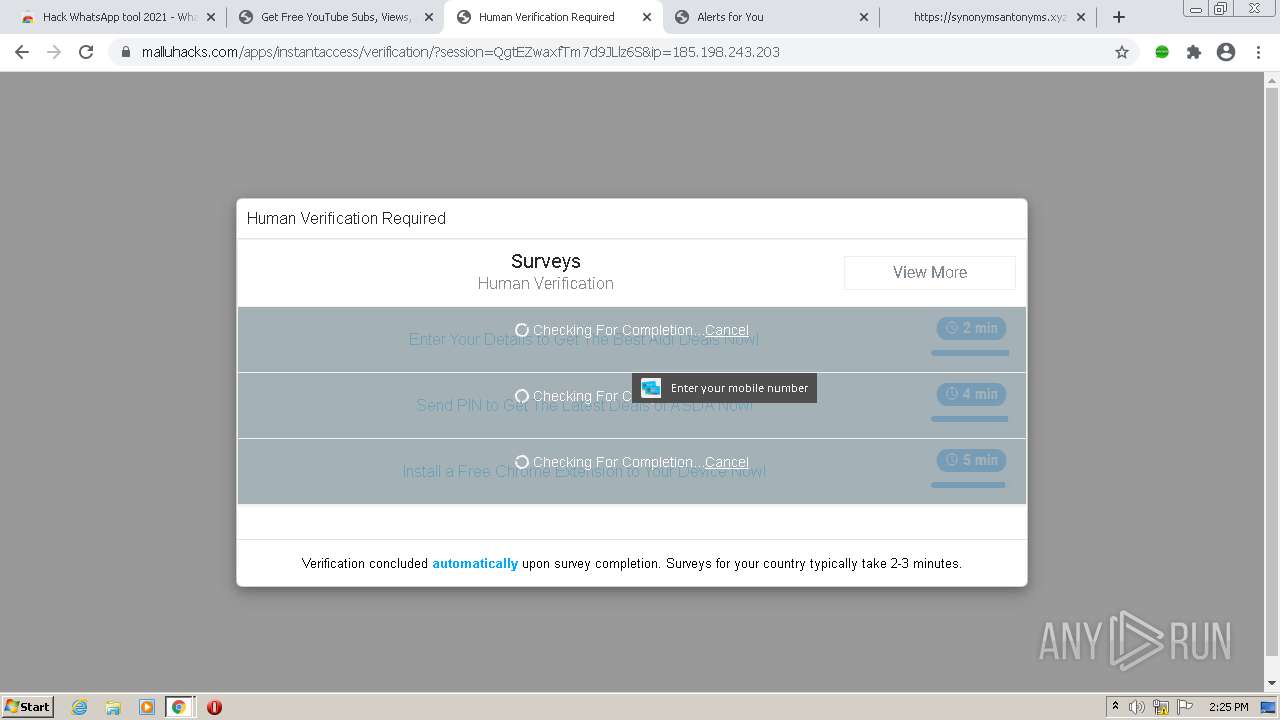1280x720 pixels.
Task: Select Chrome in the taskbar
Action: click(x=179, y=707)
